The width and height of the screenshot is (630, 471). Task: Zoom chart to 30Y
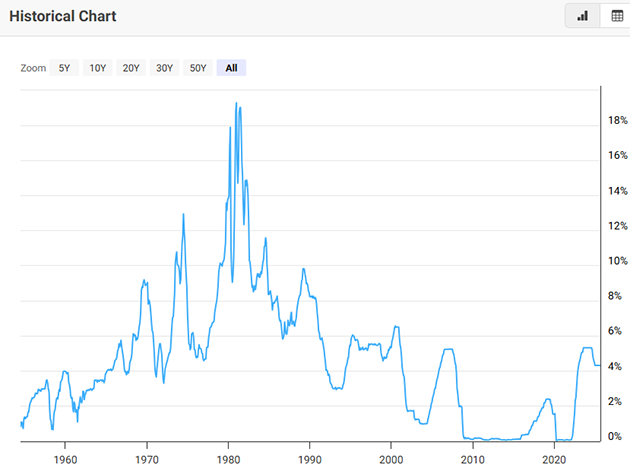163,68
